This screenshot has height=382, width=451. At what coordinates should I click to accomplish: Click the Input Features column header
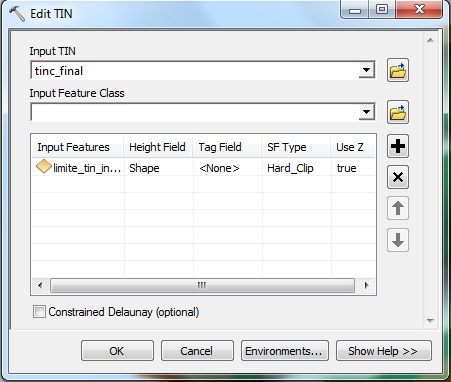(x=78, y=147)
